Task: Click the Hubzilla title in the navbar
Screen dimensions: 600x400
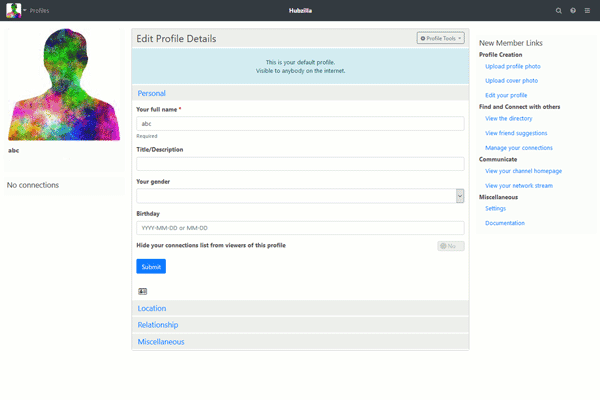Action: point(300,11)
